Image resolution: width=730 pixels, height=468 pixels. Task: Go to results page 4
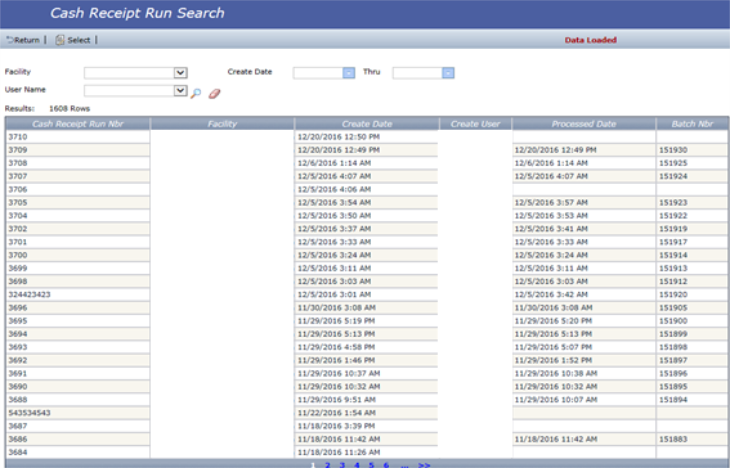tap(357, 465)
